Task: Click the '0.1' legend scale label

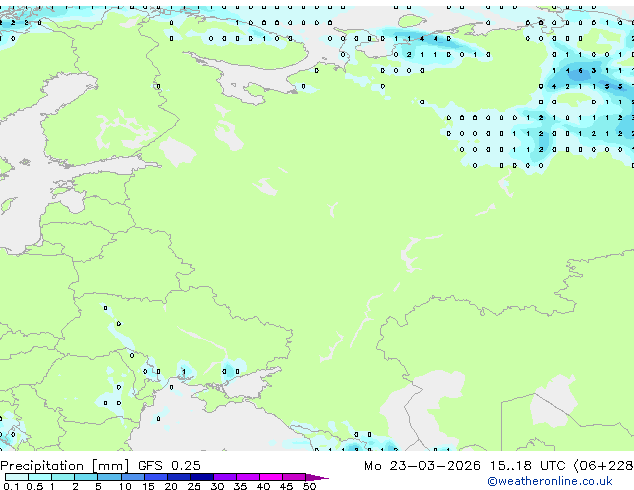Action: (11, 486)
